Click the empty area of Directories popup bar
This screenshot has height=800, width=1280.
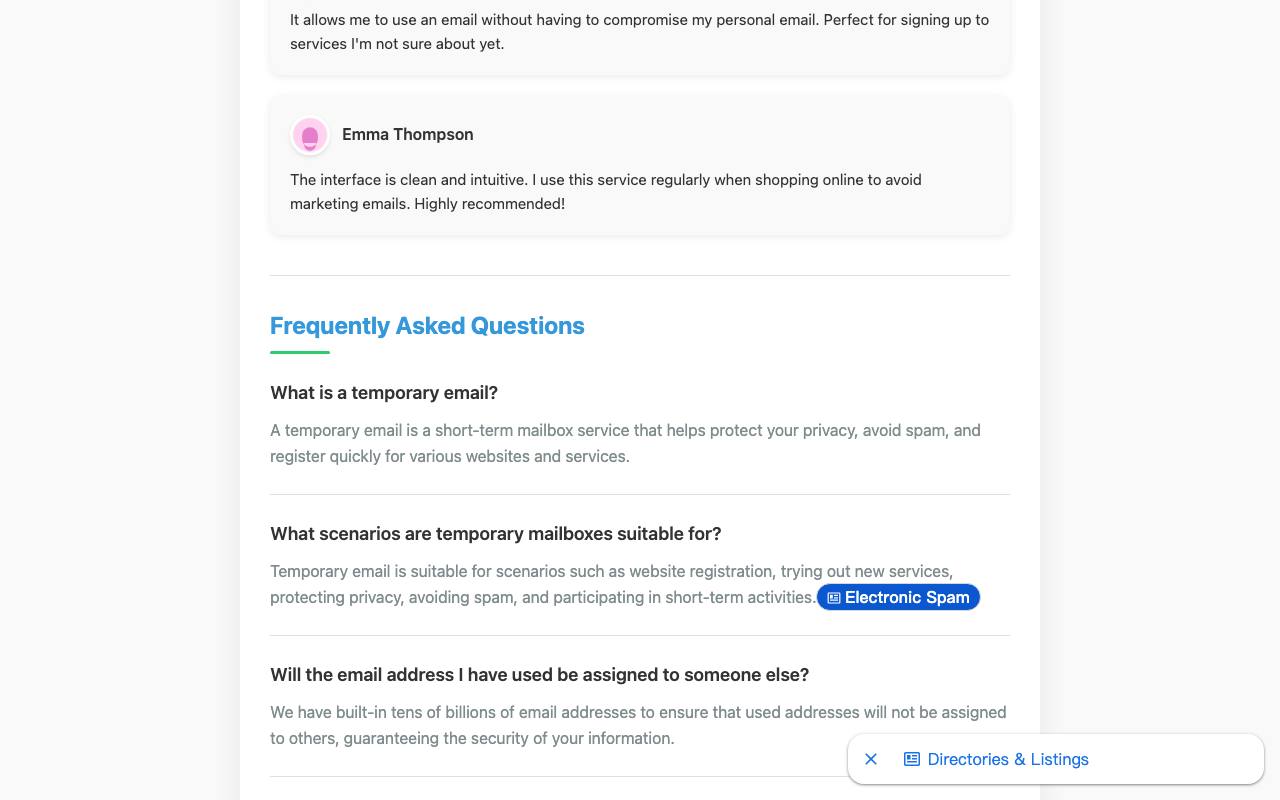click(x=1175, y=759)
